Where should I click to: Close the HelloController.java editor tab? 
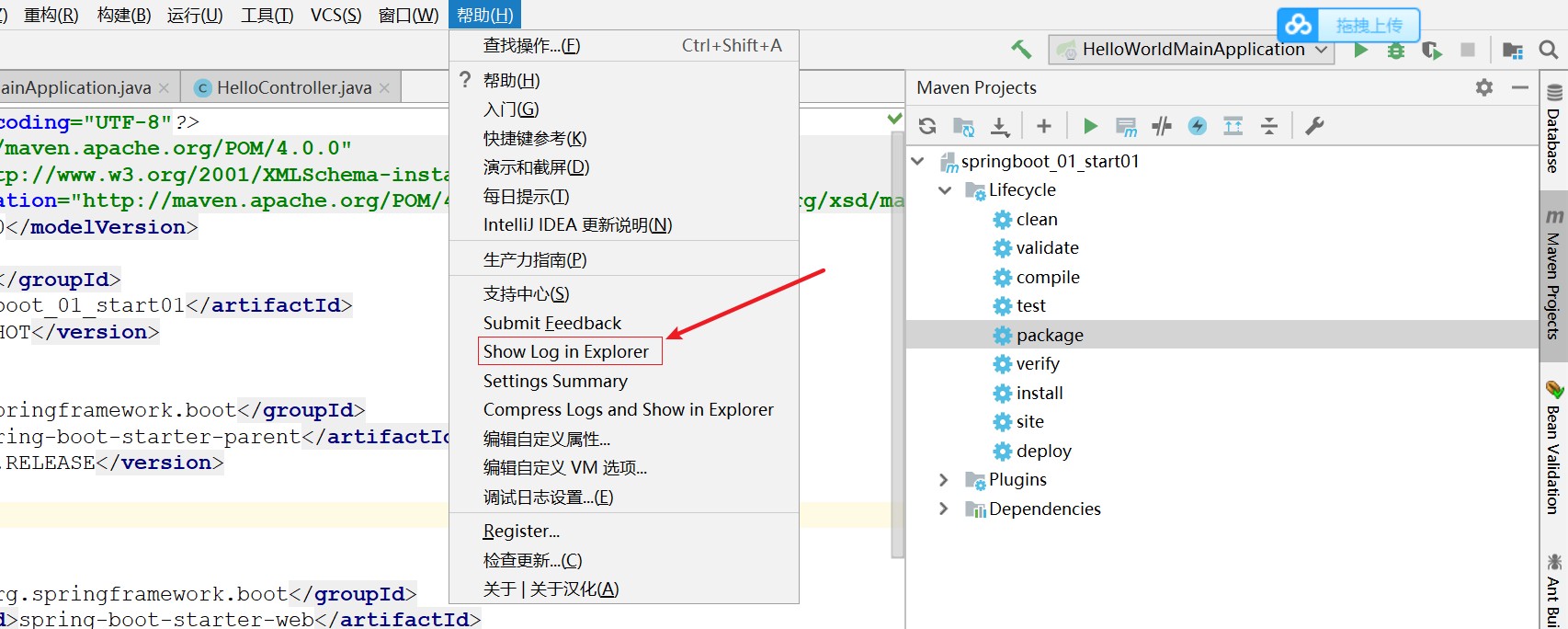point(384,88)
